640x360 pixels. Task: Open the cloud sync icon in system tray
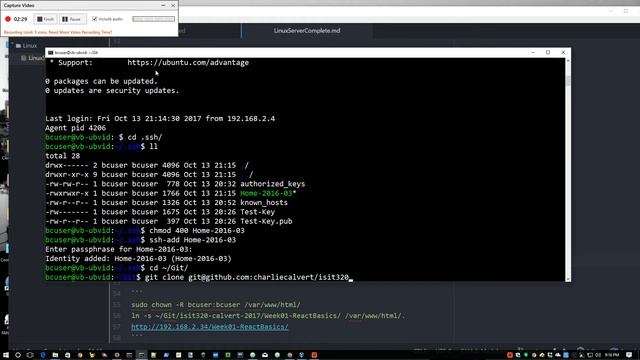[x=558, y=355]
